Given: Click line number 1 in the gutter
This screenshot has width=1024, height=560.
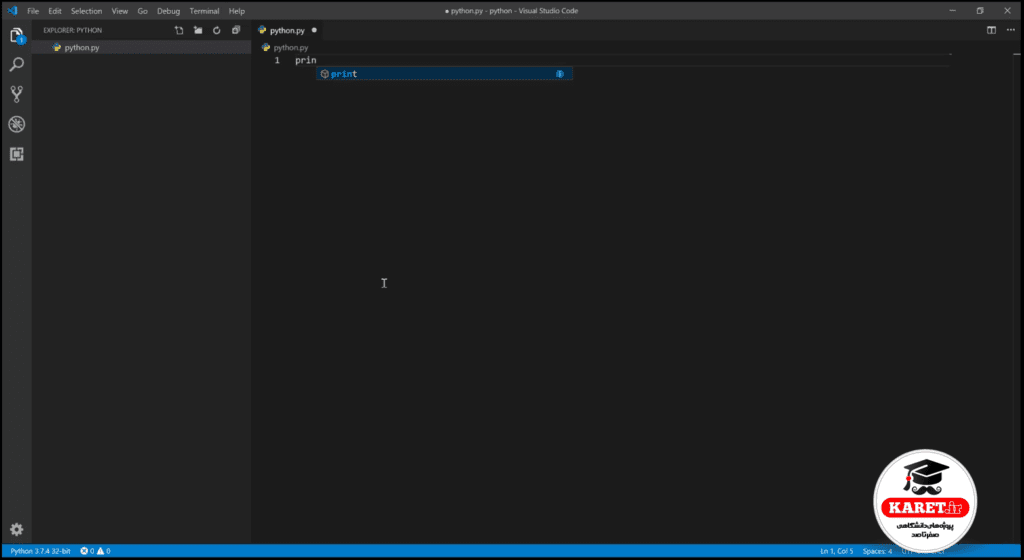Looking at the screenshot, I should coord(277,60).
